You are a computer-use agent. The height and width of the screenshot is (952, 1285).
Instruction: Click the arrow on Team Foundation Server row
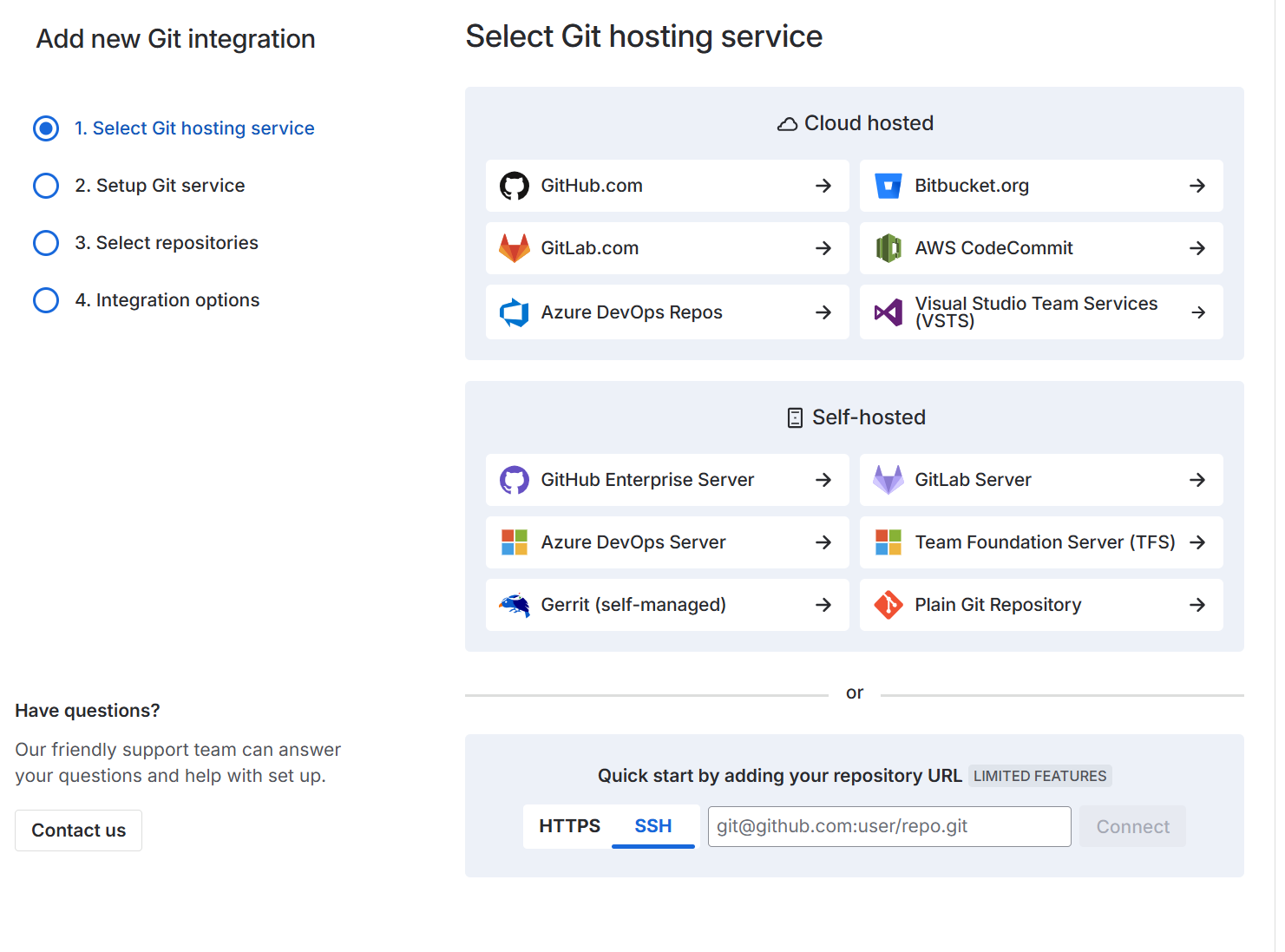coord(1197,542)
